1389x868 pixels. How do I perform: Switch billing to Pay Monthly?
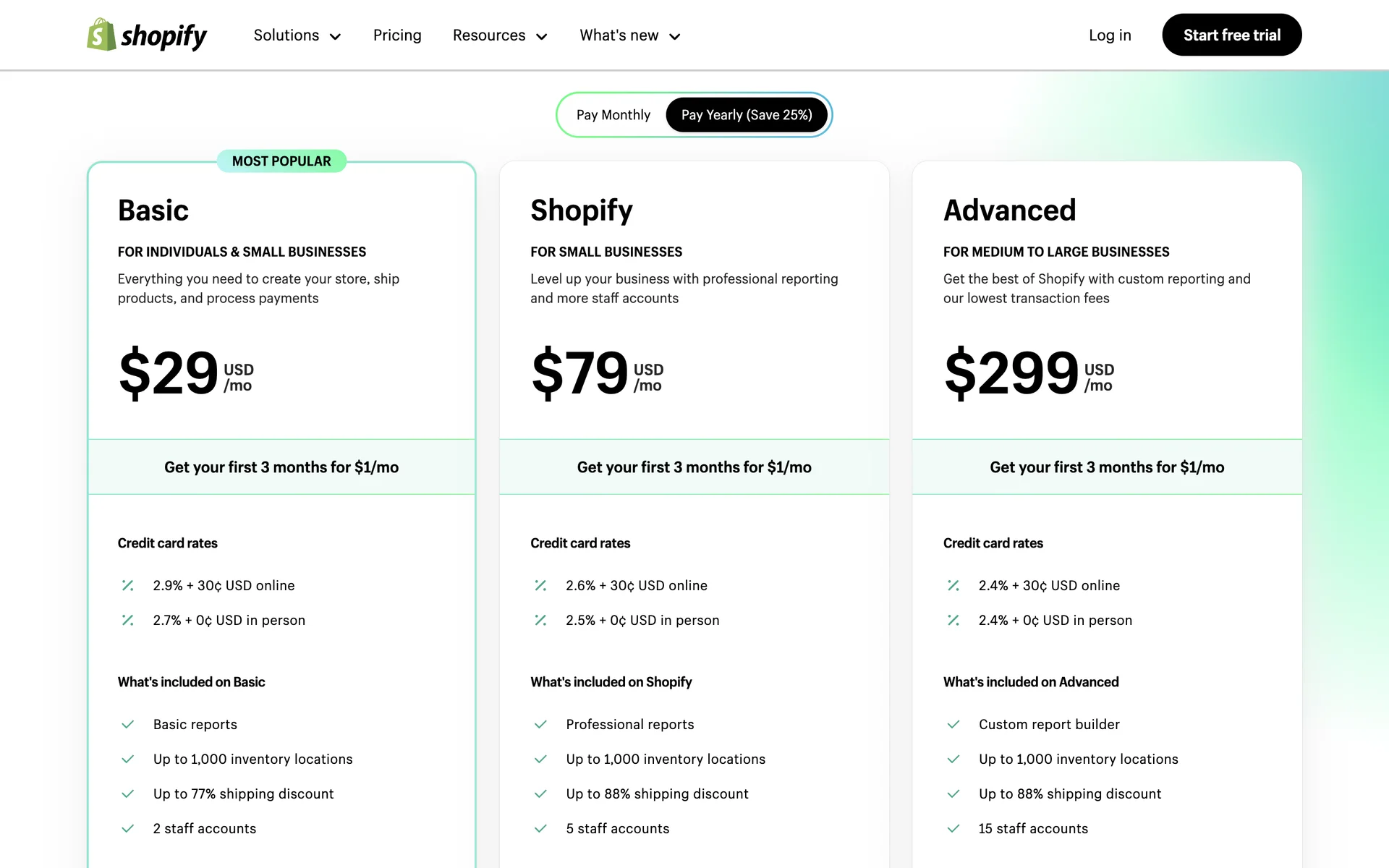(613, 115)
